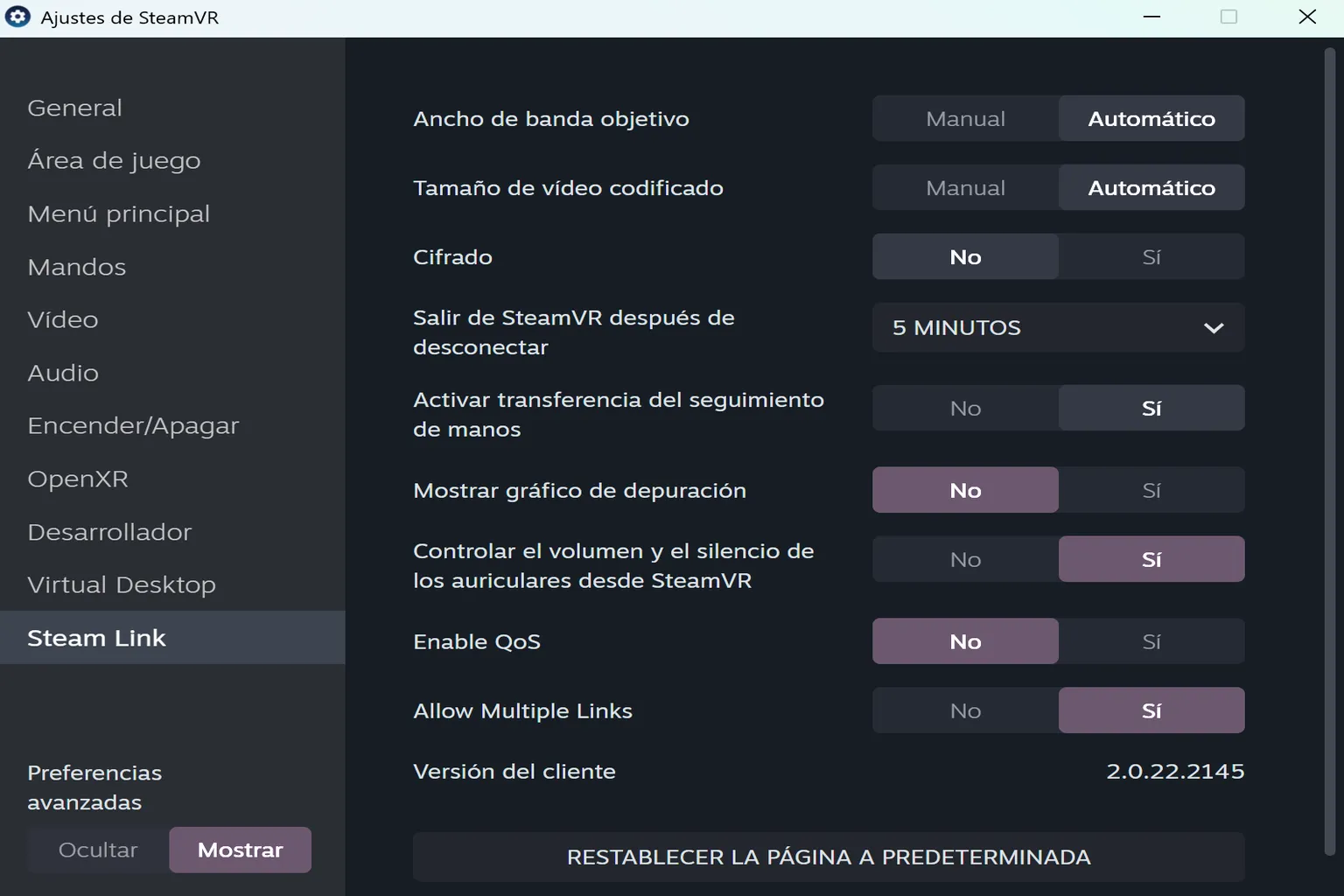Viewport: 1344px width, 896px height.
Task: Choose Sí for Mostrar gráfico de depuración
Action: pyautogui.click(x=1151, y=490)
